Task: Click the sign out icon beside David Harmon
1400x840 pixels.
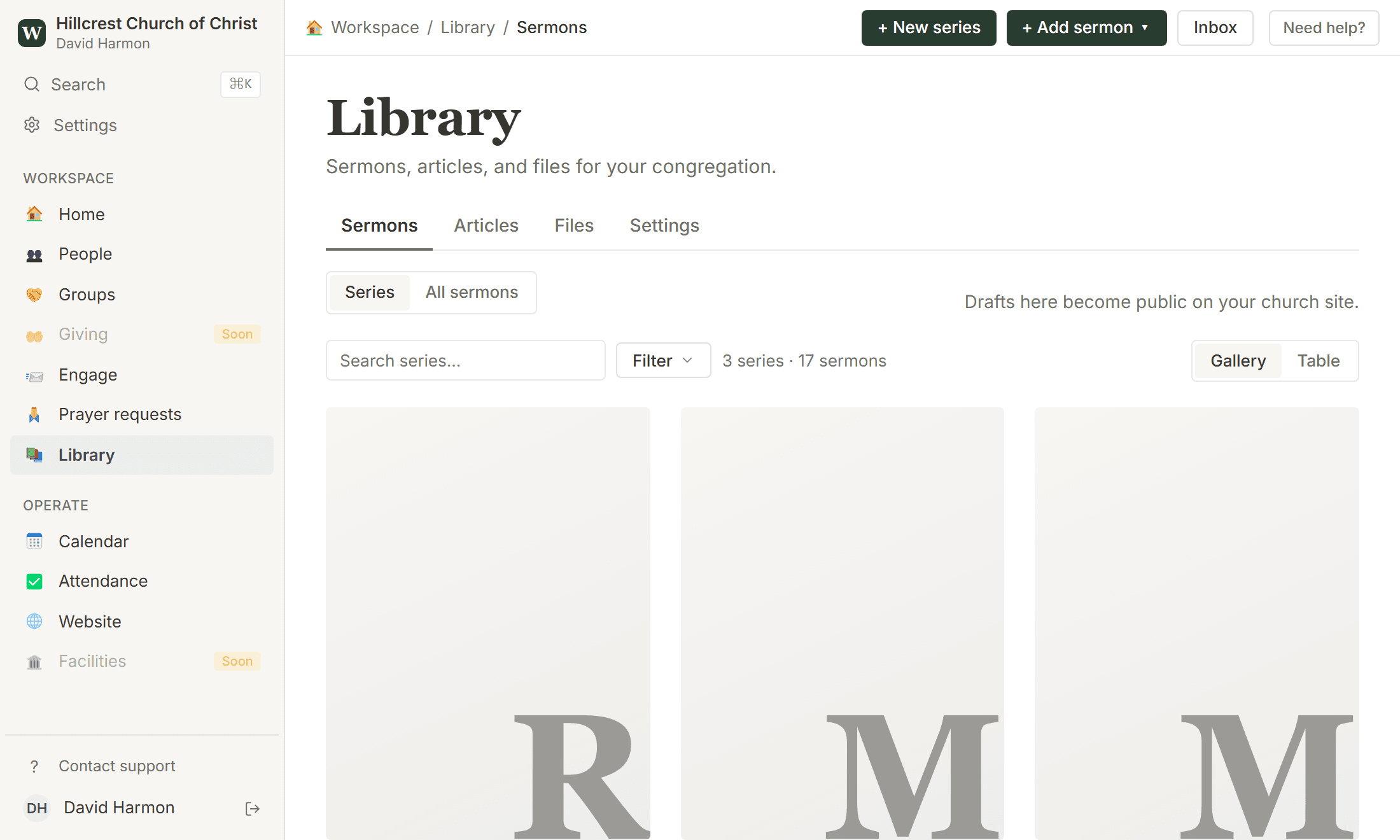Action: coord(253,808)
